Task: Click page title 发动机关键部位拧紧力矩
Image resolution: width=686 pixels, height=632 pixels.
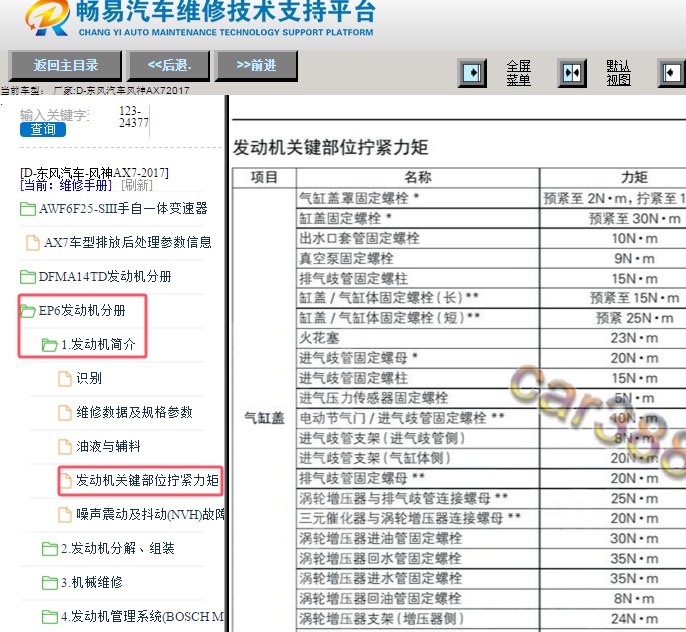Action: coord(330,147)
